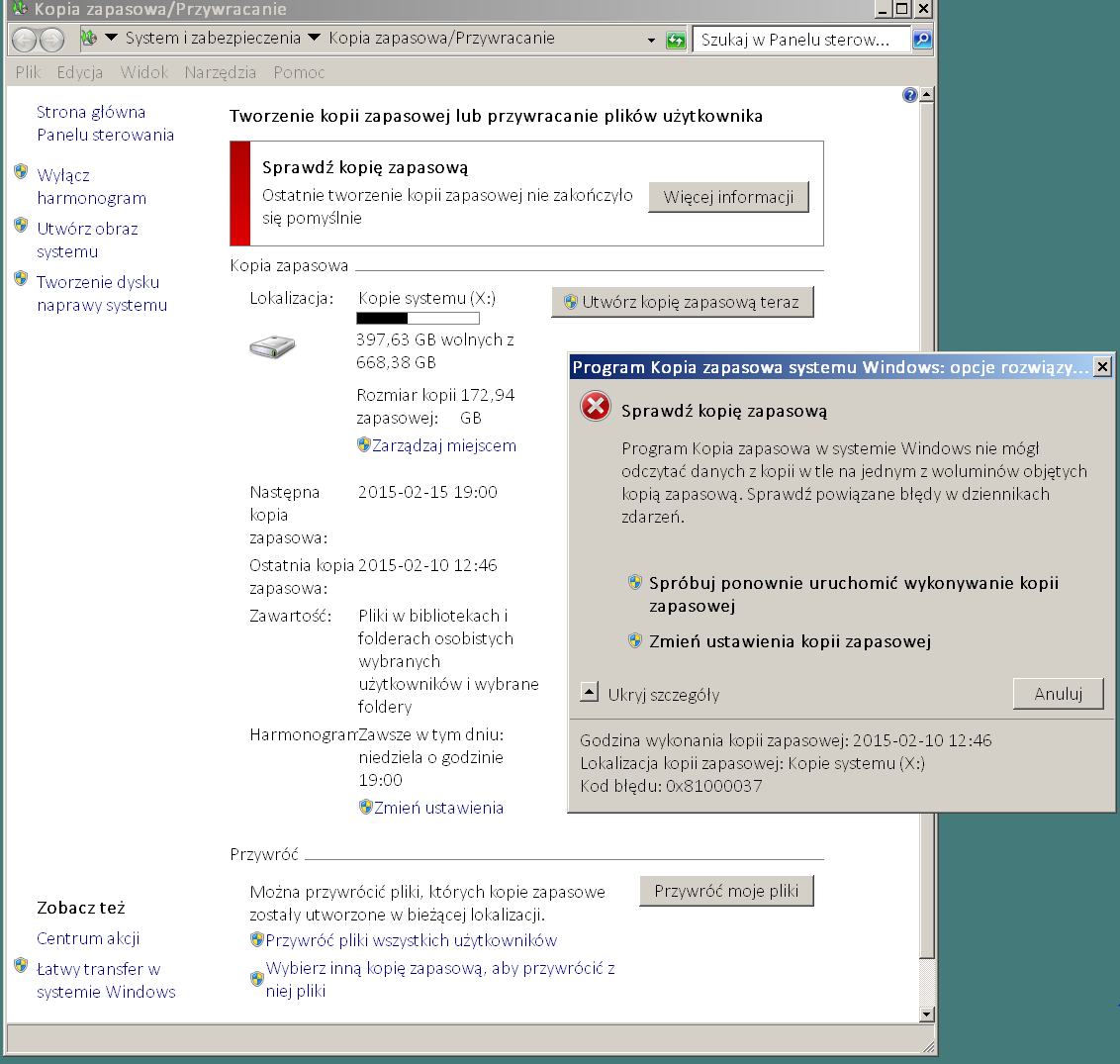Click the Forward navigation arrow button

tap(51, 40)
